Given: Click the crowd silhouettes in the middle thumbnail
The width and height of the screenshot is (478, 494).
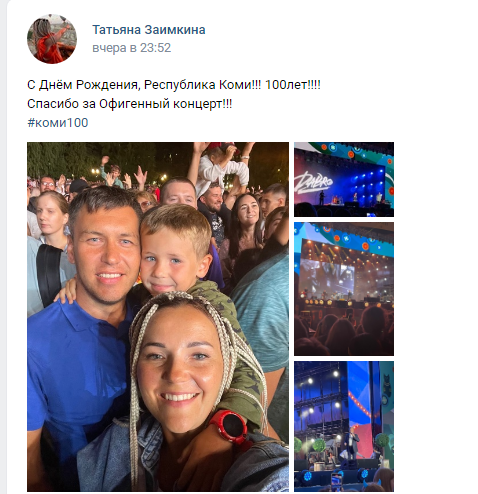Looking at the screenshot, I should coord(344,332).
